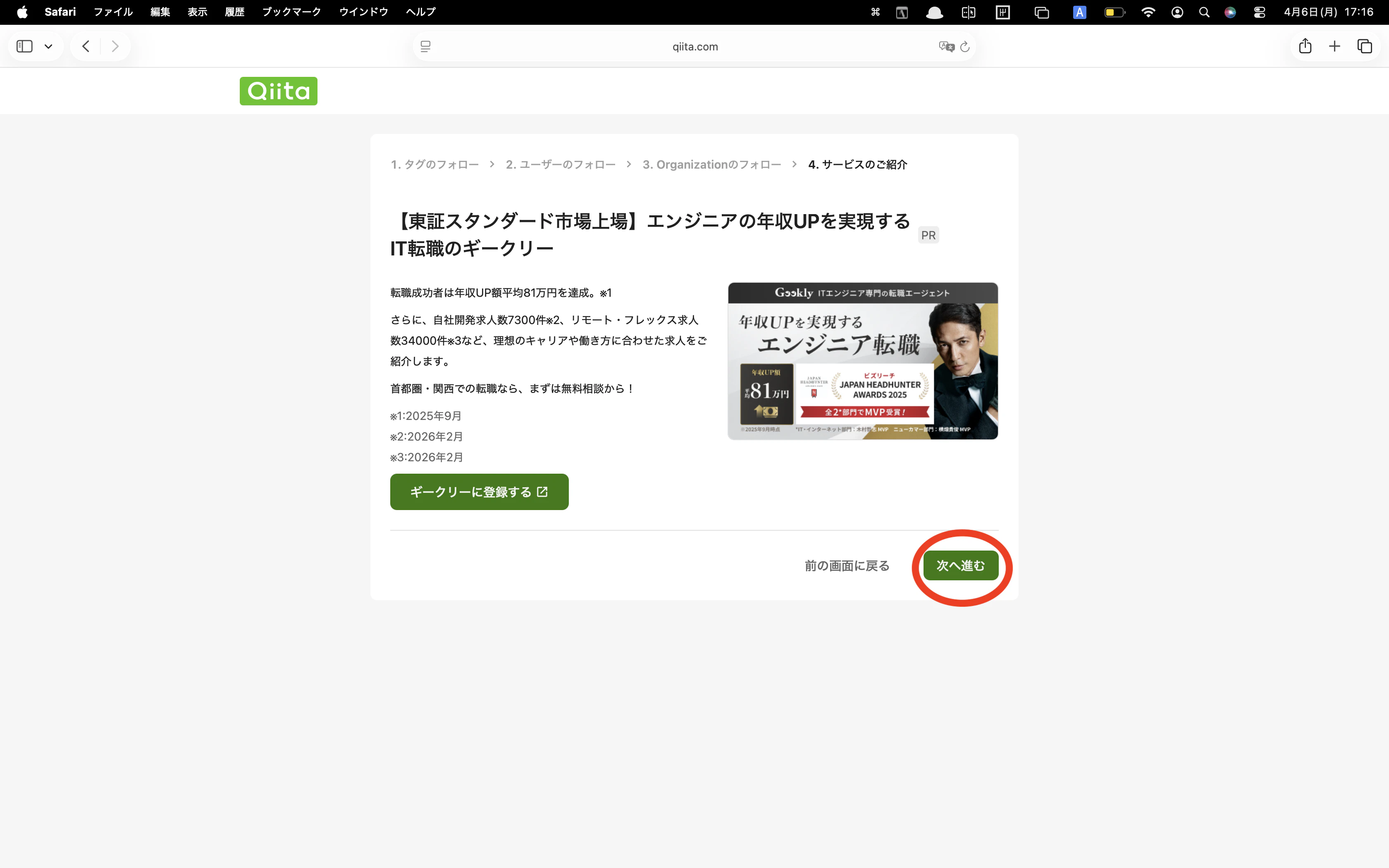Show the tab overview
The height and width of the screenshot is (868, 1389).
coord(1364,46)
